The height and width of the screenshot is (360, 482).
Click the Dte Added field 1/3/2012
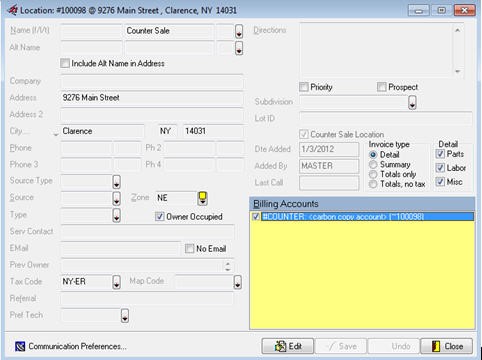point(329,149)
